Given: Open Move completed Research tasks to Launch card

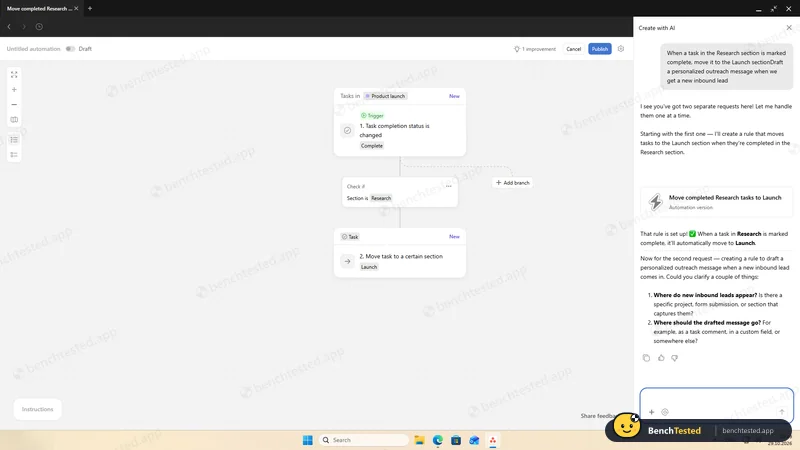Looking at the screenshot, I should point(716,202).
